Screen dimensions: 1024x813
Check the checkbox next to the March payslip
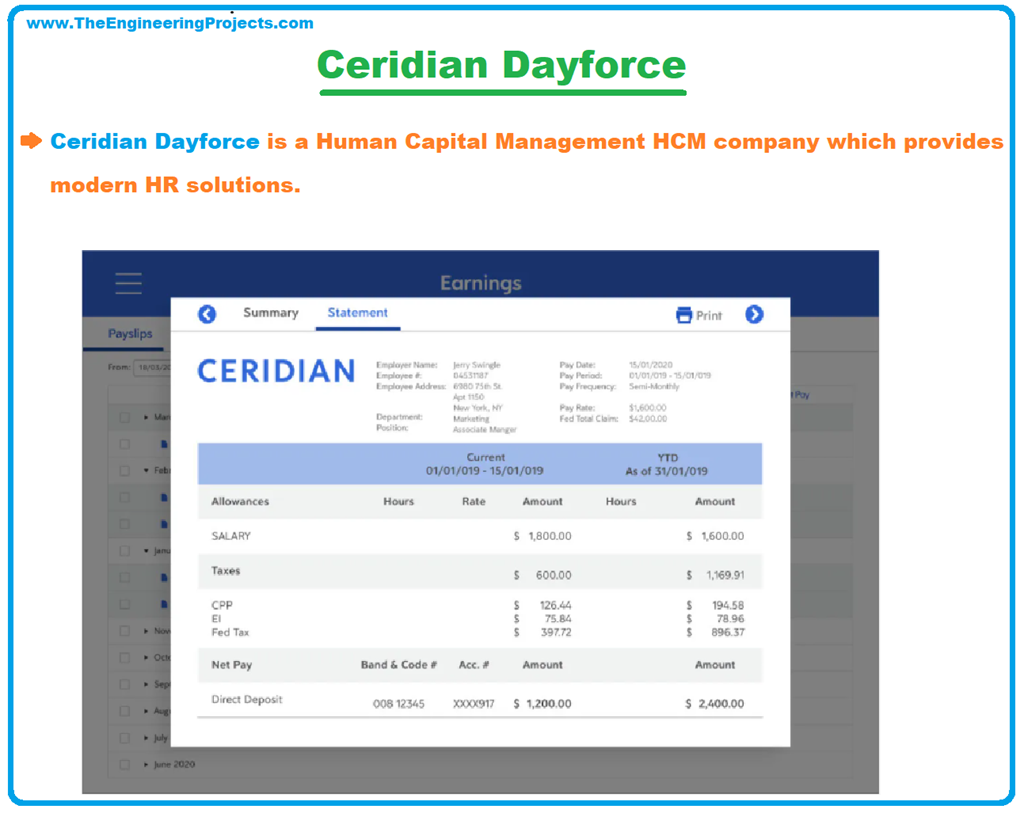pos(124,417)
